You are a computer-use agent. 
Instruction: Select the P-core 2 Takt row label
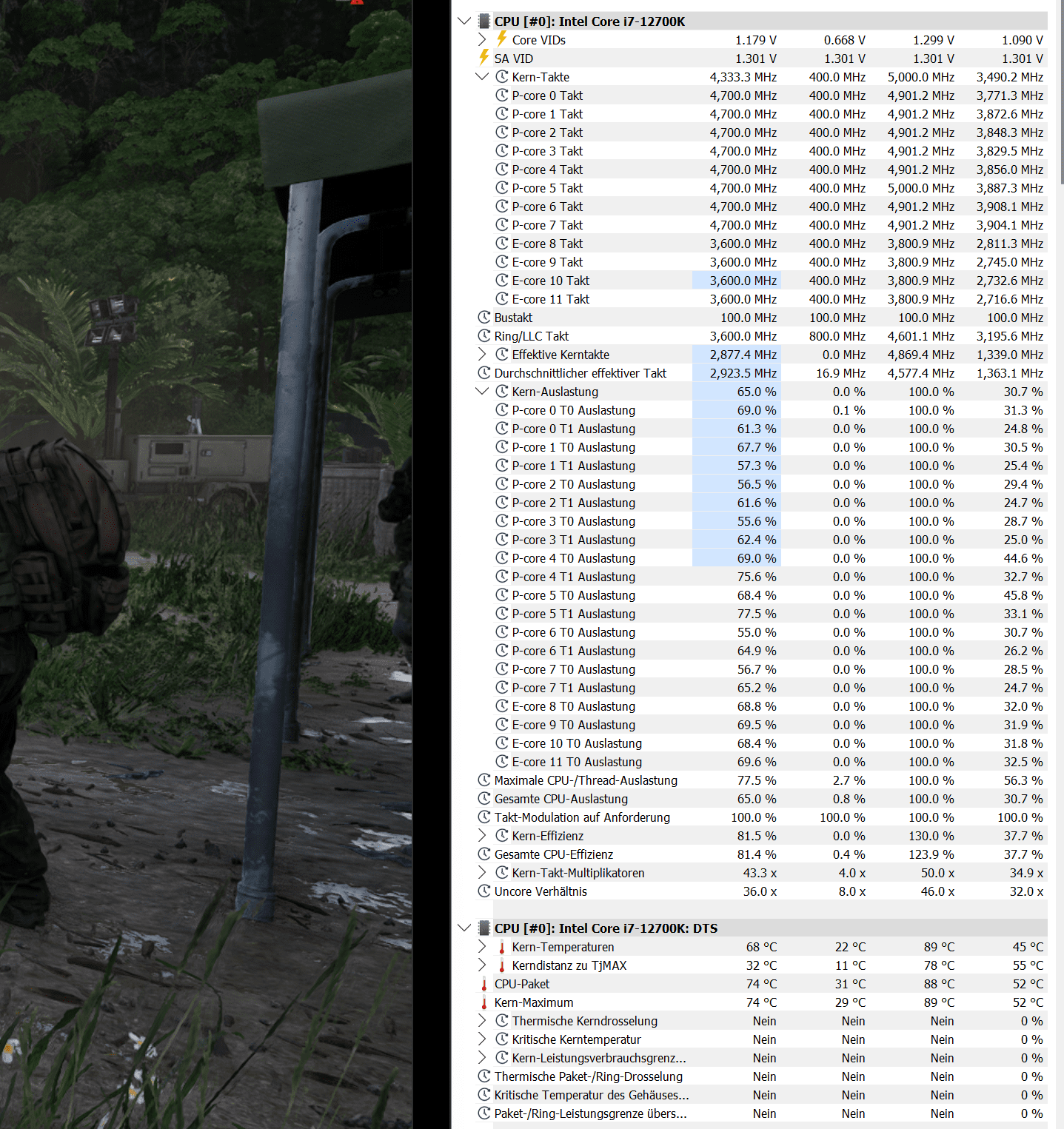(547, 133)
